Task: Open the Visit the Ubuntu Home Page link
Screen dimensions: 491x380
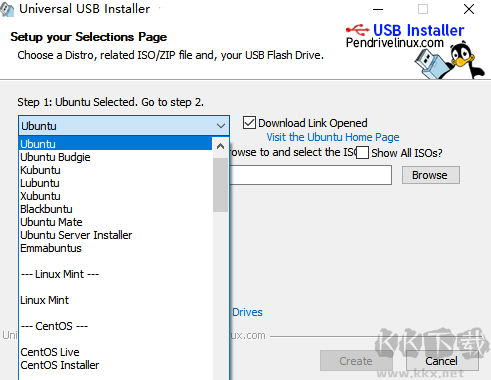Action: pyautogui.click(x=333, y=137)
